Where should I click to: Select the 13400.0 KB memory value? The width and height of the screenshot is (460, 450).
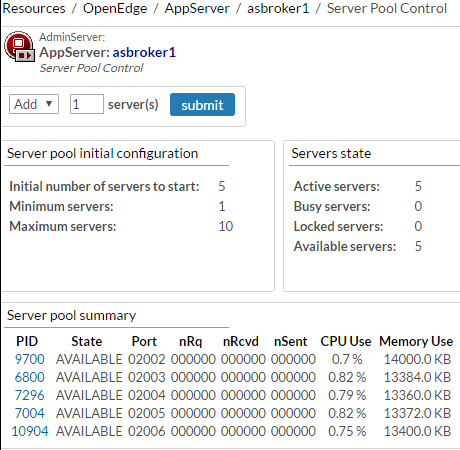[417, 431]
